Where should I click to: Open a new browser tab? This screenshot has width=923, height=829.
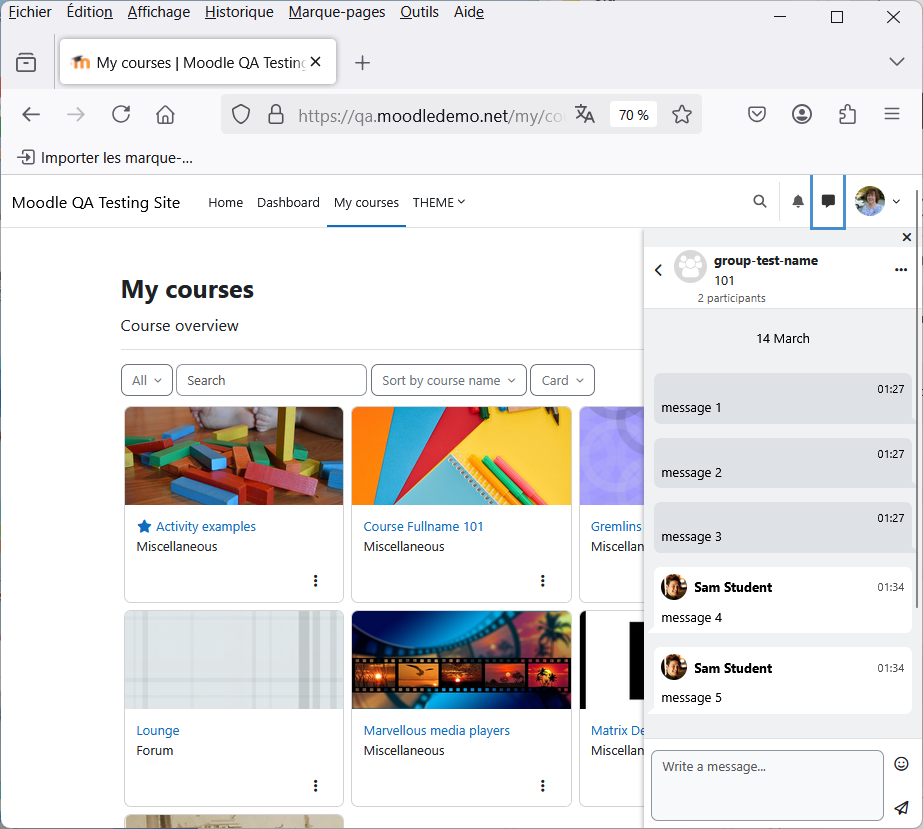(363, 62)
